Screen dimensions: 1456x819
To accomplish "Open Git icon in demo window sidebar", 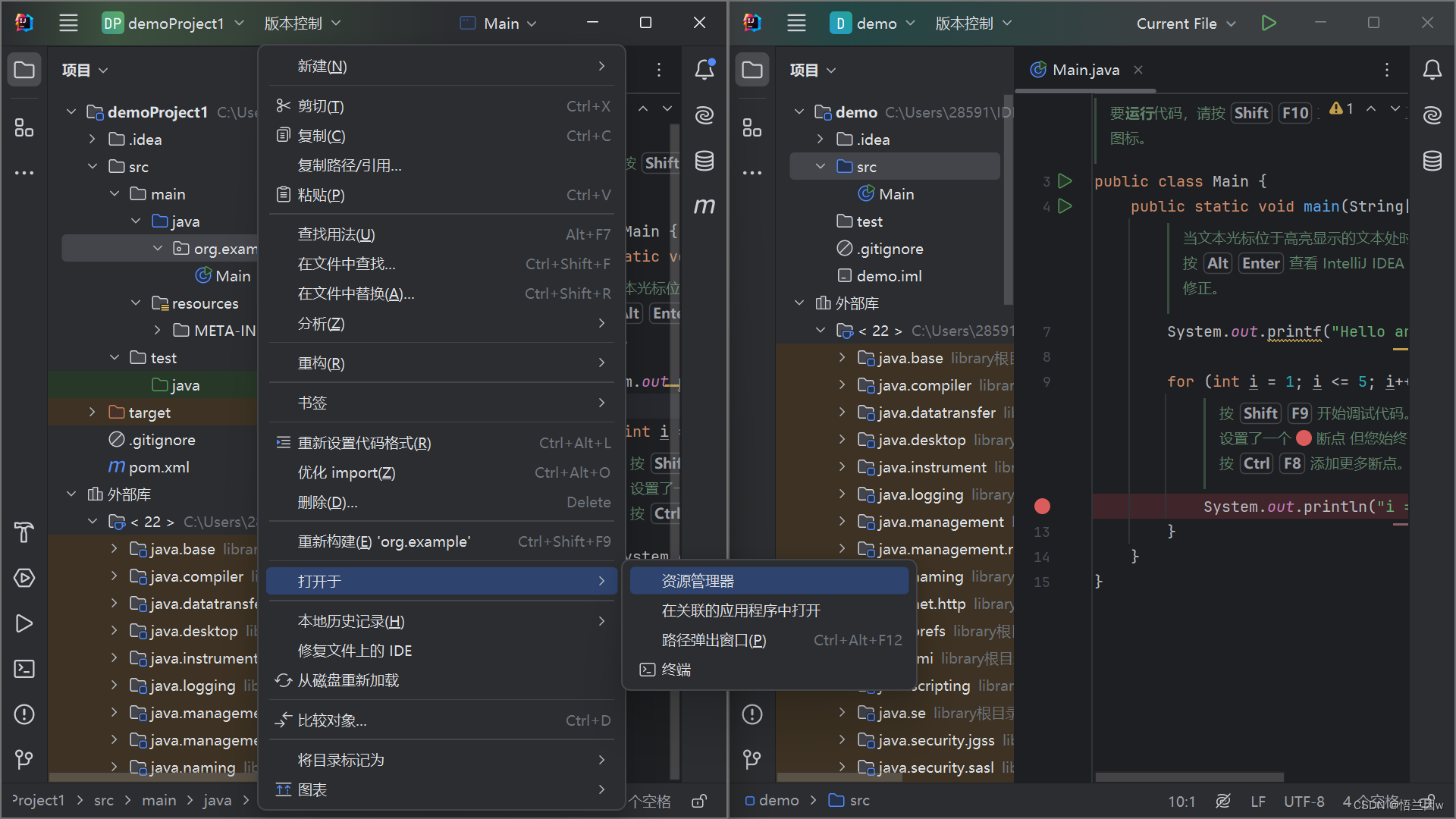I will coord(752,759).
